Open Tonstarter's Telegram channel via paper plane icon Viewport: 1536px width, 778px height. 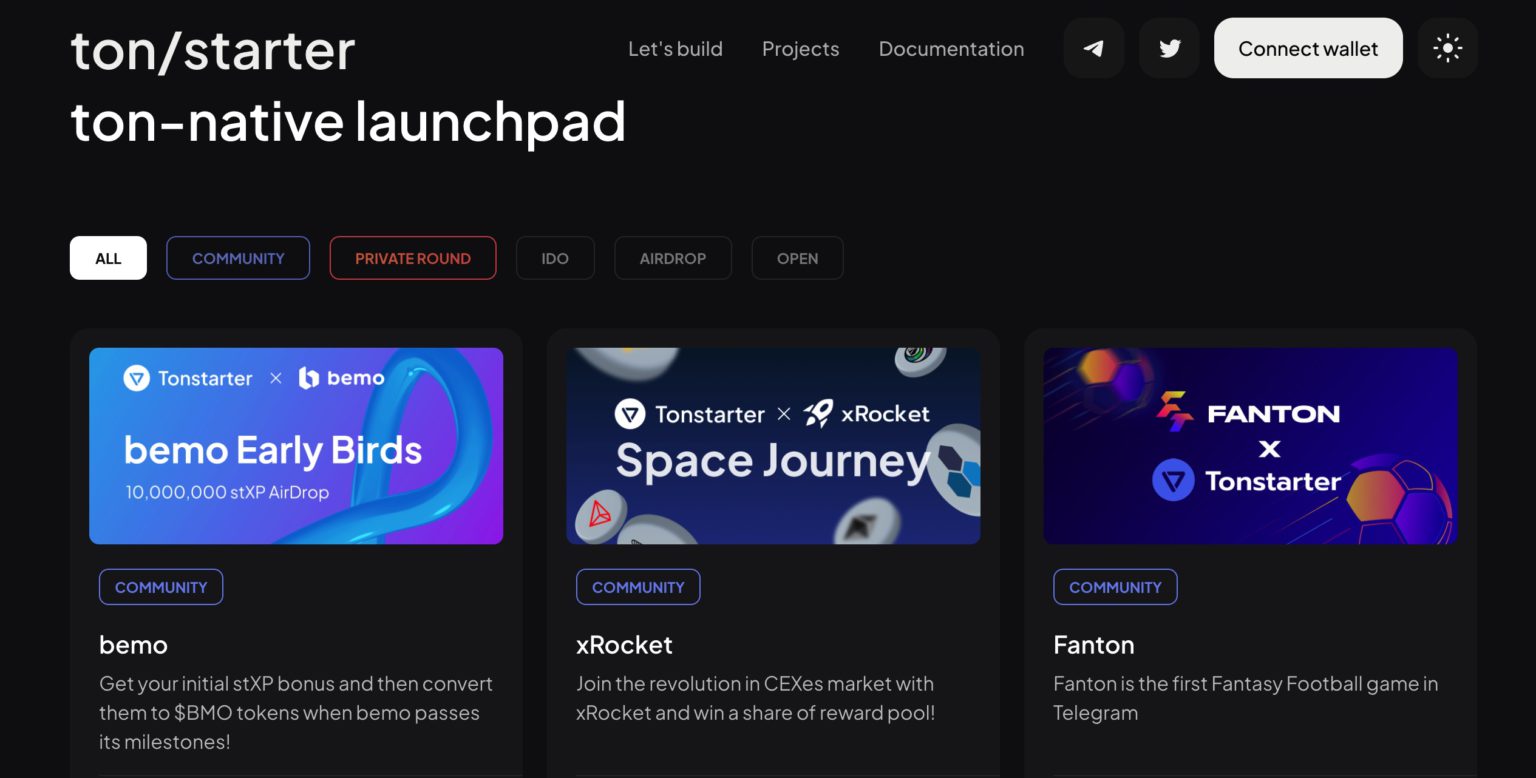[x=1093, y=48]
